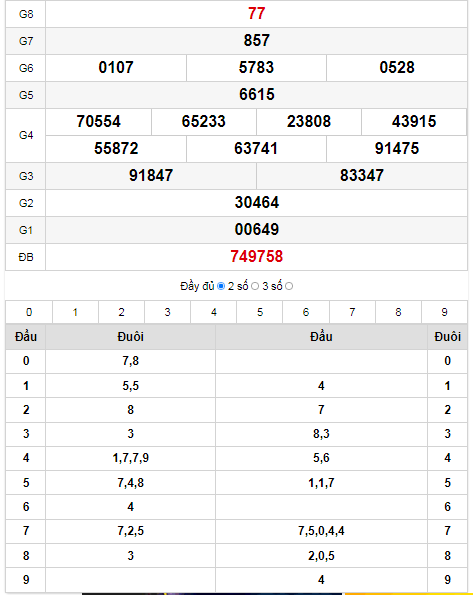
Task: Click the G5 result 6615
Action: click(257, 94)
